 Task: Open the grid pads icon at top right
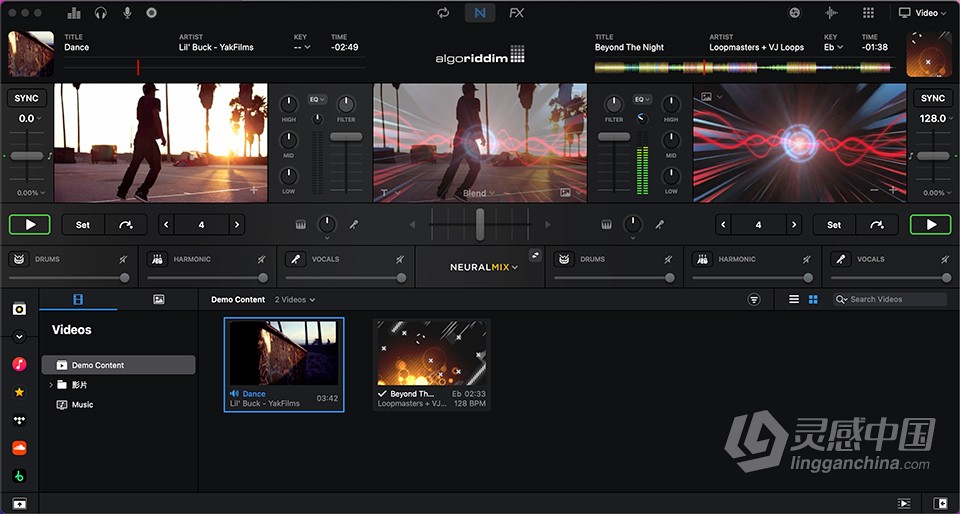click(868, 13)
